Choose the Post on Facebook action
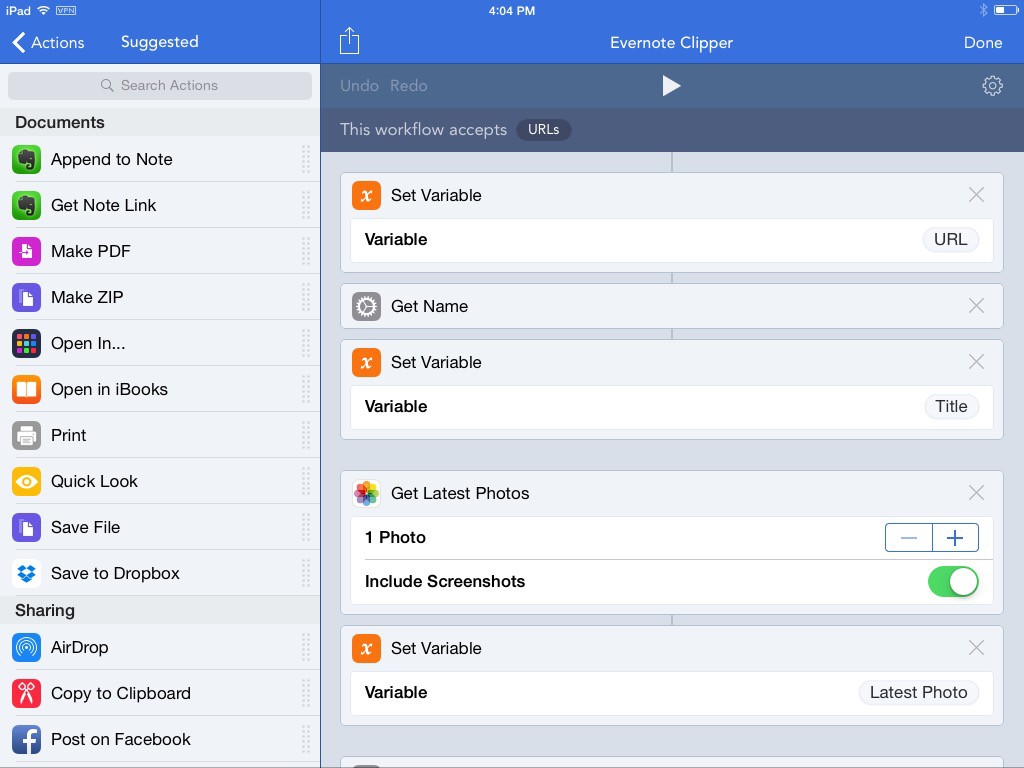1024x768 pixels. [120, 739]
